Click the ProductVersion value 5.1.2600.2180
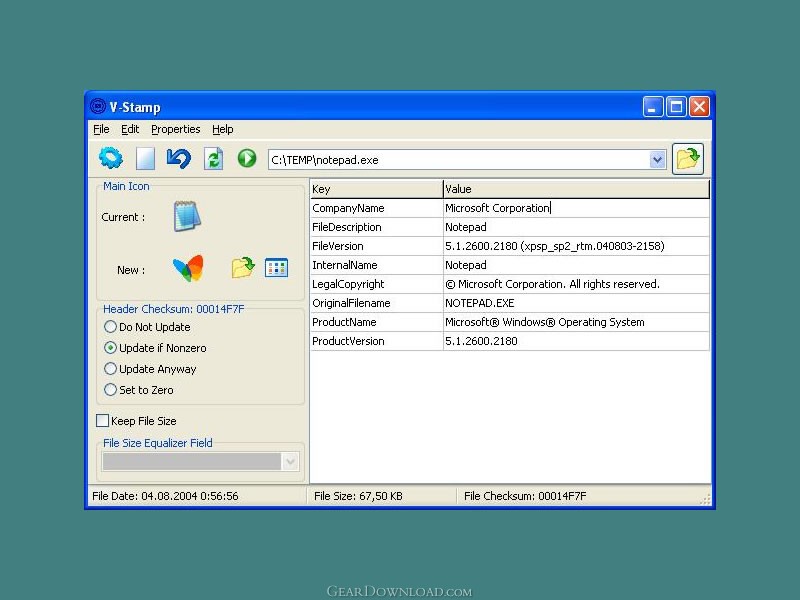The height and width of the screenshot is (600, 800). point(577,341)
